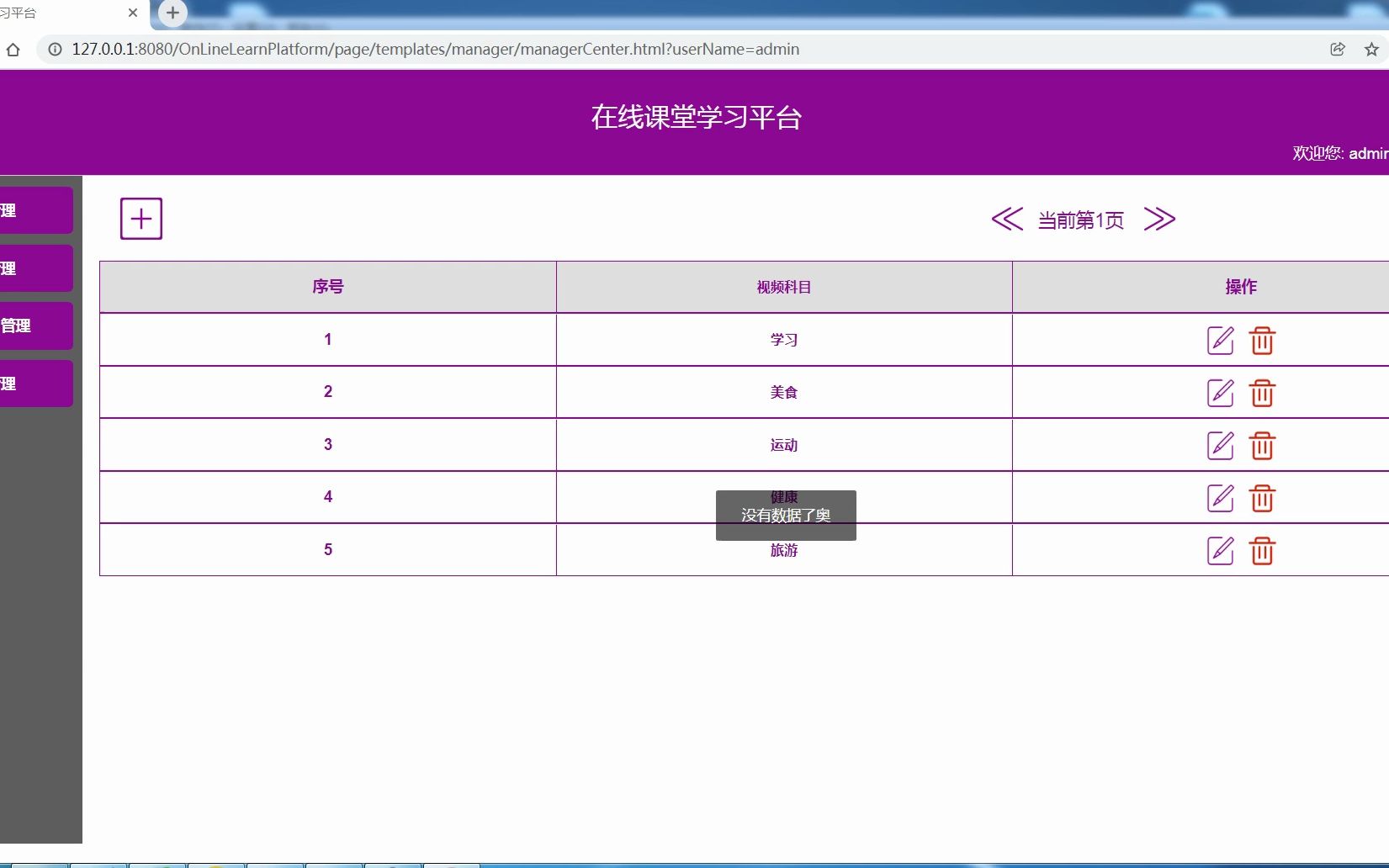This screenshot has height=868, width=1389.
Task: Go to next page with double-arrow icon
Action: tap(1160, 220)
